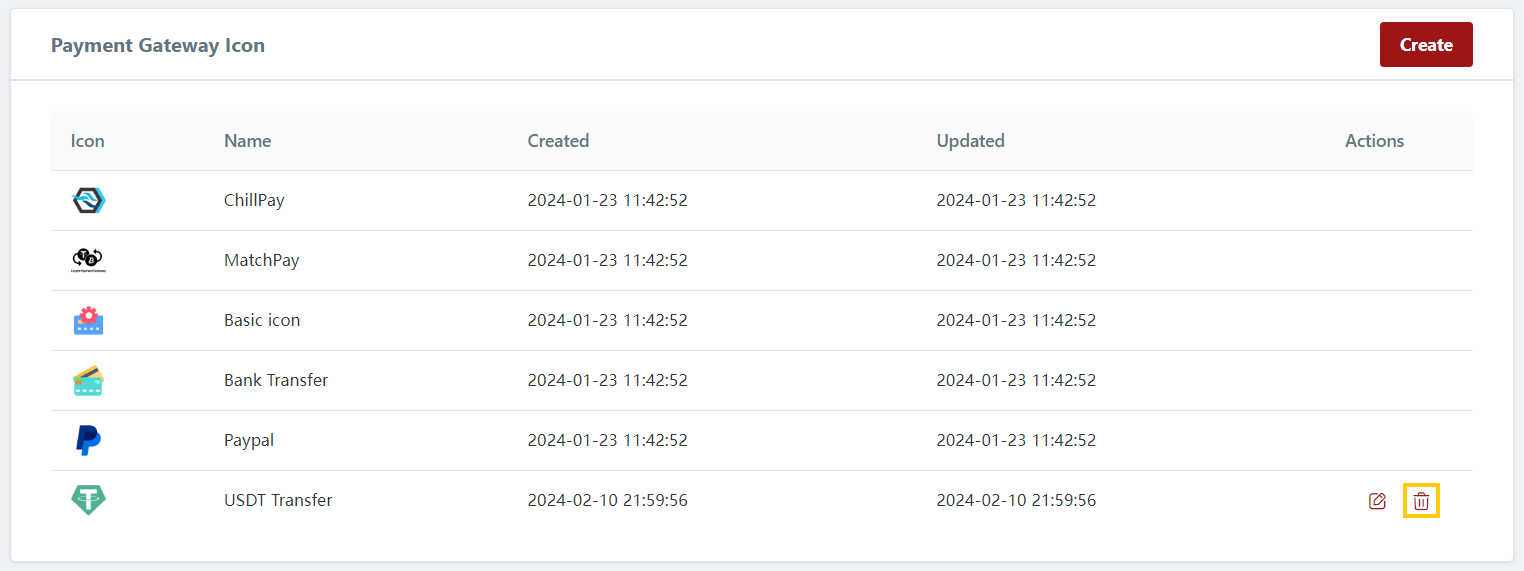Click the Basic icon thumbnail
The height and width of the screenshot is (571, 1524).
89,320
